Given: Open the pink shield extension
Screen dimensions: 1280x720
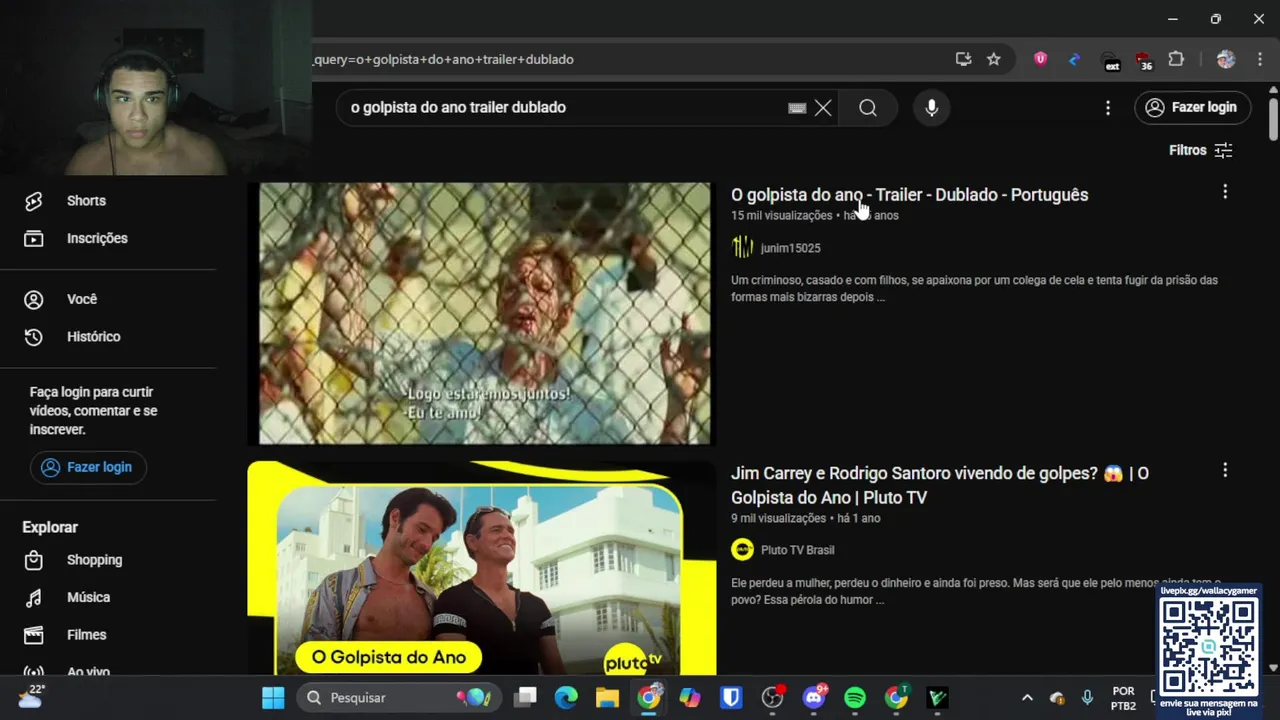Looking at the screenshot, I should click(x=1040, y=59).
